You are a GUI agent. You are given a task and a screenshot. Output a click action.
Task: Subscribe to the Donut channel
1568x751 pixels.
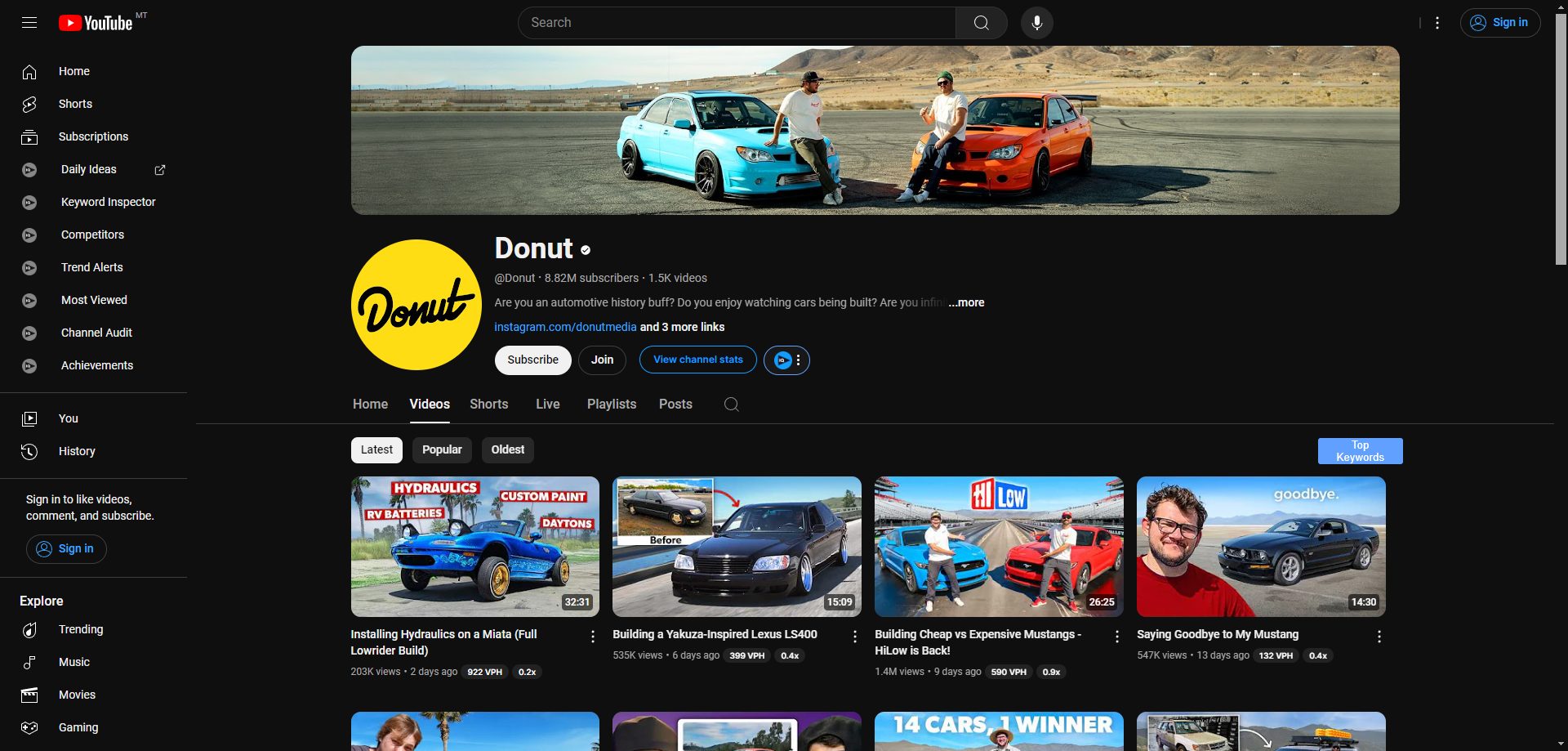(x=533, y=360)
